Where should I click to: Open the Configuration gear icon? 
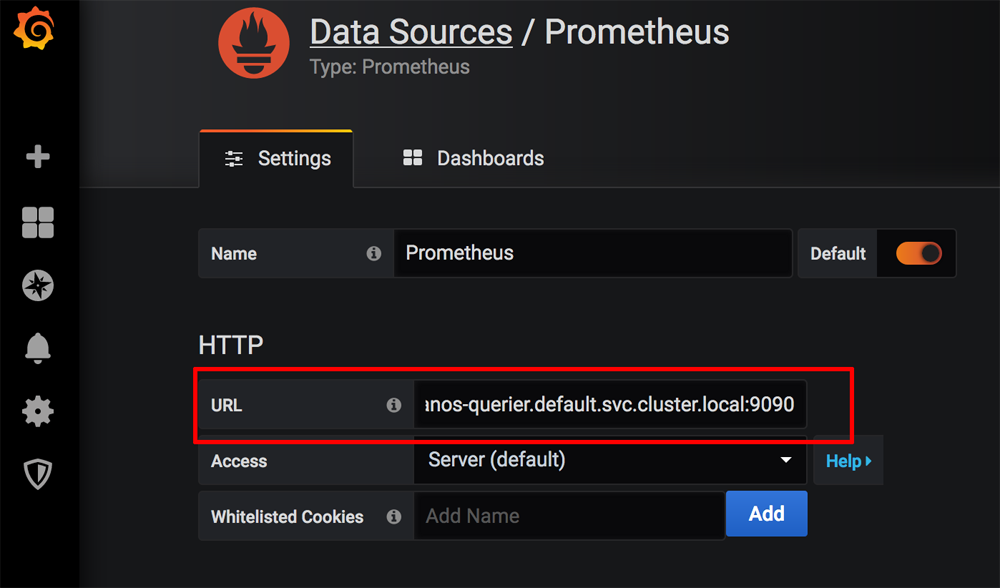tap(38, 411)
